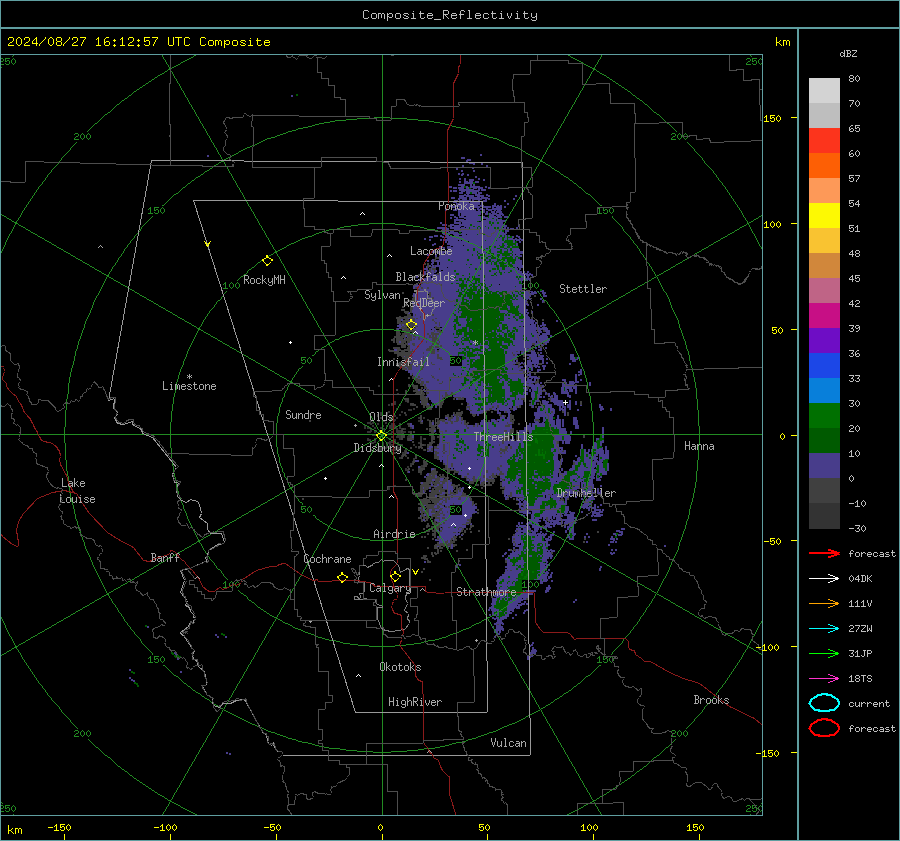The image size is (900, 841).
Task: Select the yellow radar-site diamond at Olds/Didsbury center
Action: pyautogui.click(x=381, y=436)
